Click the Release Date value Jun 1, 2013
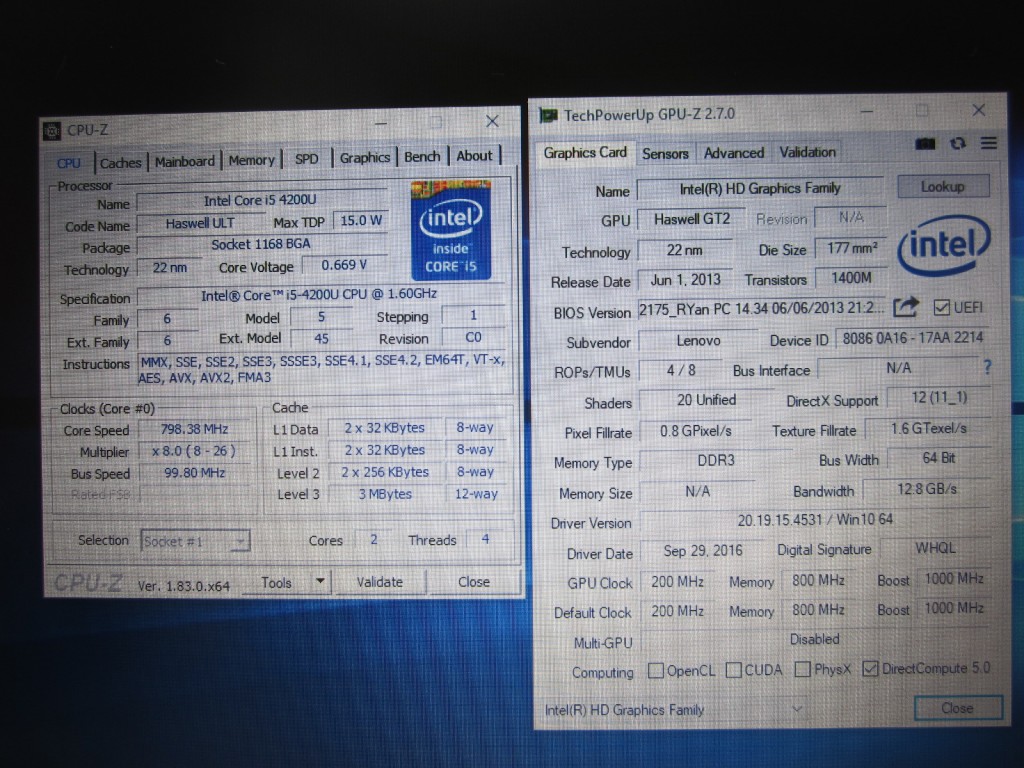Viewport: 1024px width, 768px height. pos(685,280)
